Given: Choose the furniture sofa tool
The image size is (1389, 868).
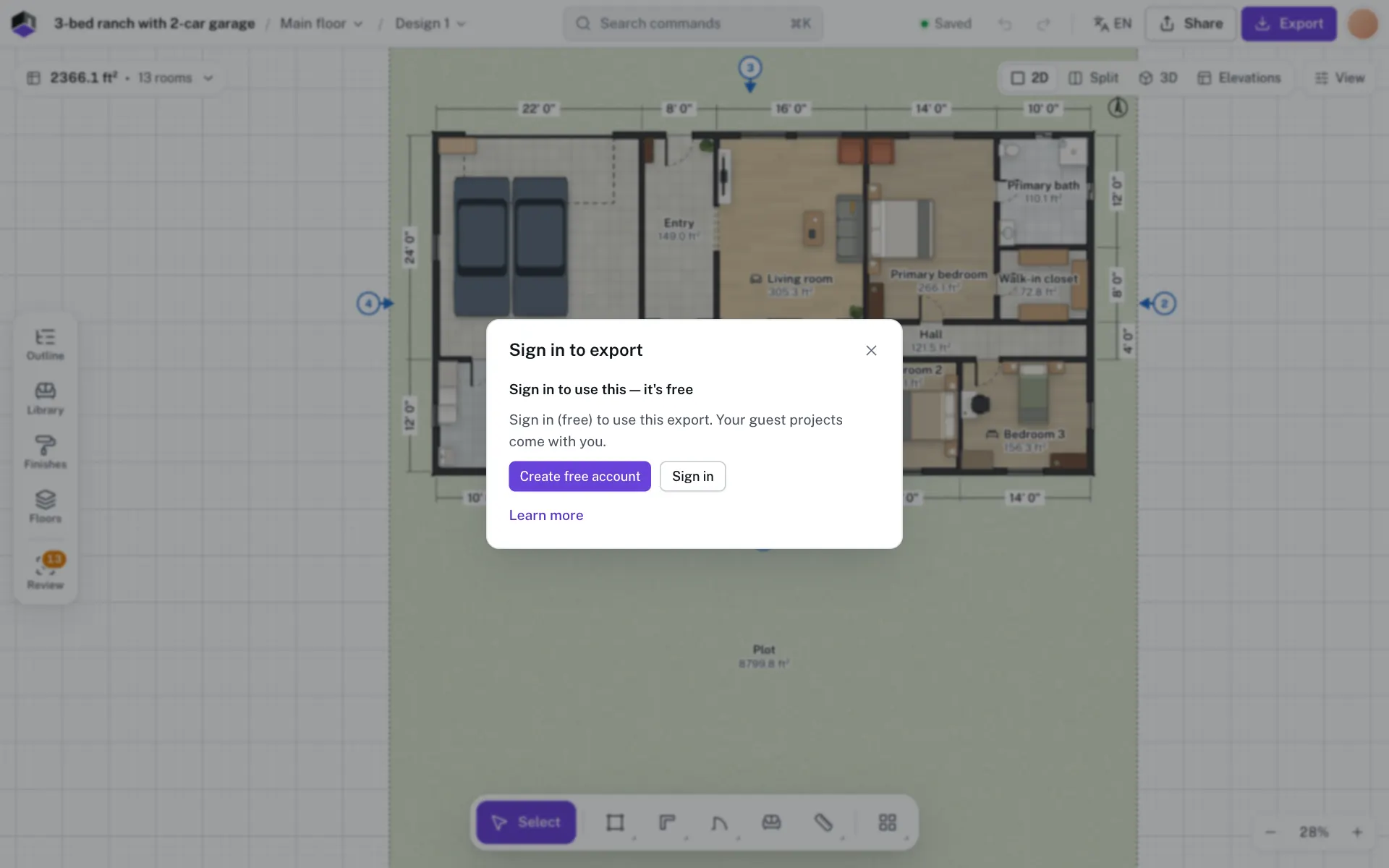Looking at the screenshot, I should click(x=771, y=822).
